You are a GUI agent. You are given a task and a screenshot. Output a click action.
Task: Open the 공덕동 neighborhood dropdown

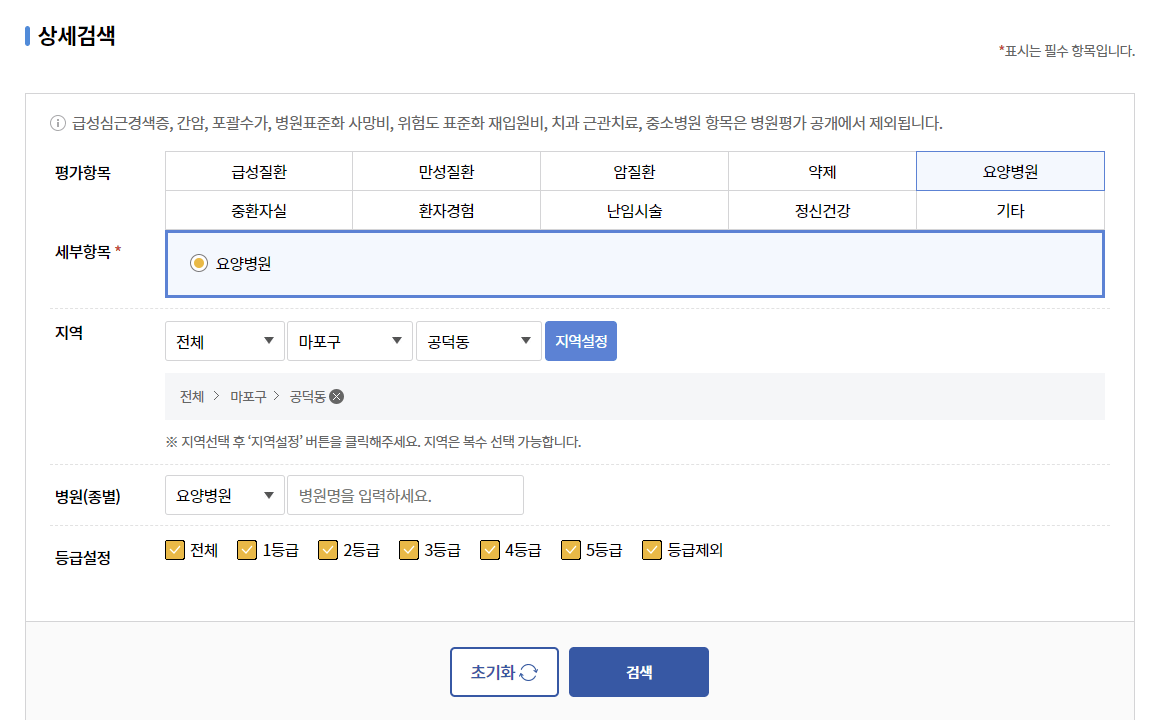tap(478, 340)
